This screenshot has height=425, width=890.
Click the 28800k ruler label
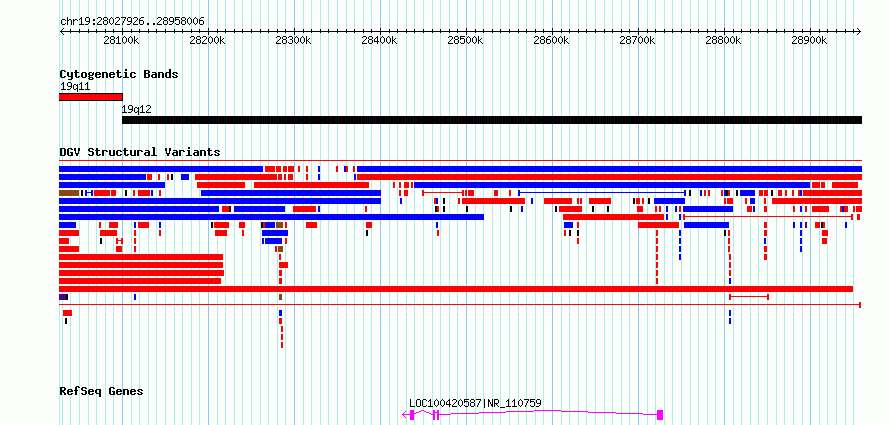click(723, 41)
